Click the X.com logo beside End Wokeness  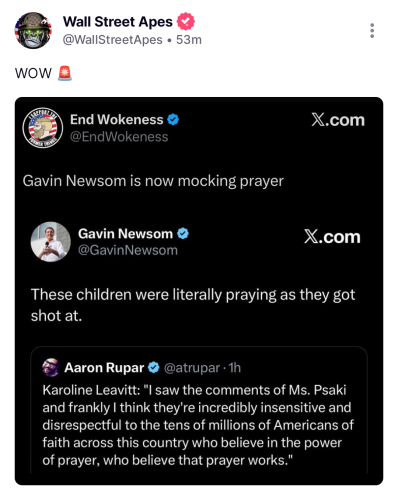tap(338, 120)
